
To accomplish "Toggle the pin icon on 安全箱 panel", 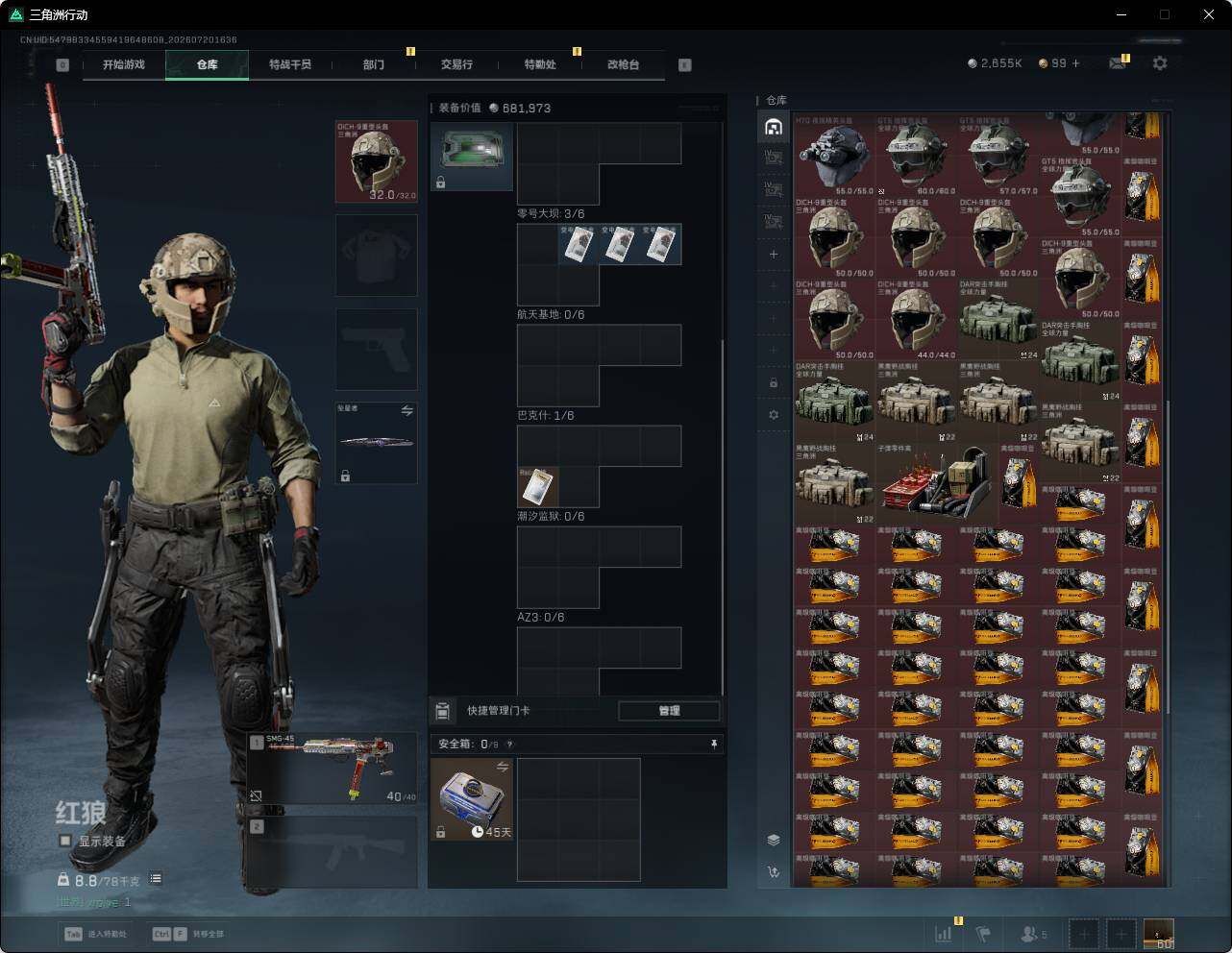I will 713,744.
